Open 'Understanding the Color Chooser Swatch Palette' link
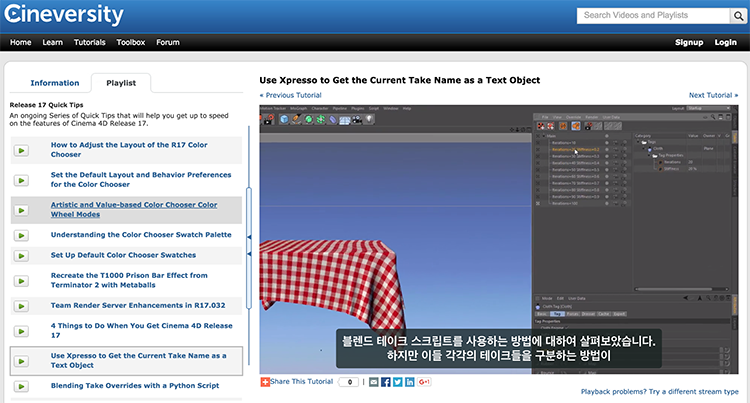This screenshot has width=750, height=403. (141, 235)
